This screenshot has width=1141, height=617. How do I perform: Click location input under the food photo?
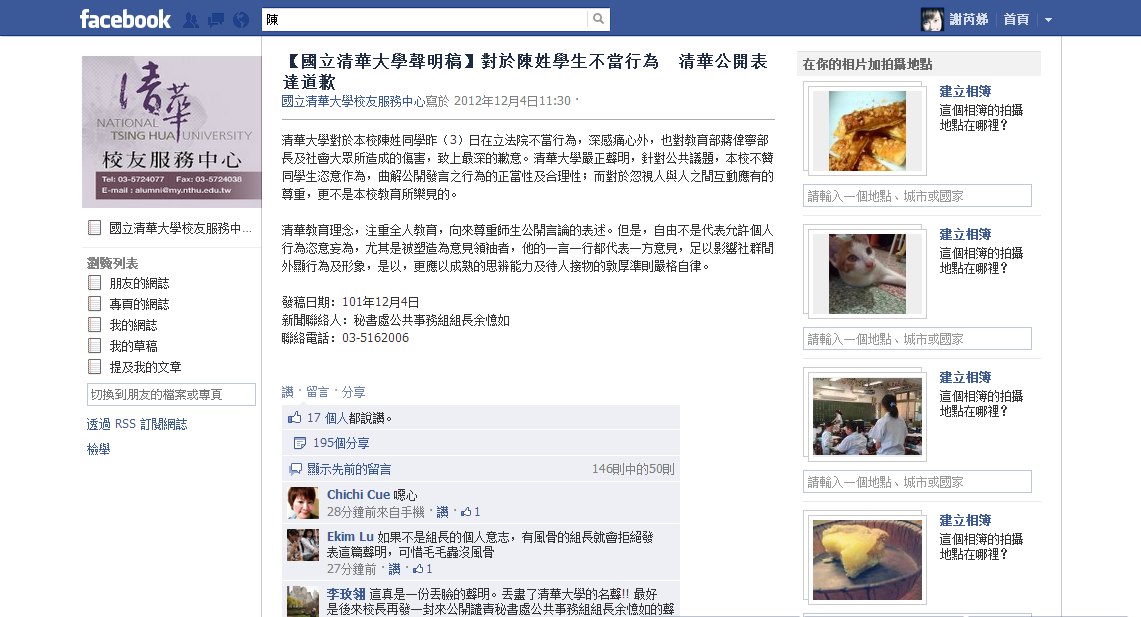point(917,196)
